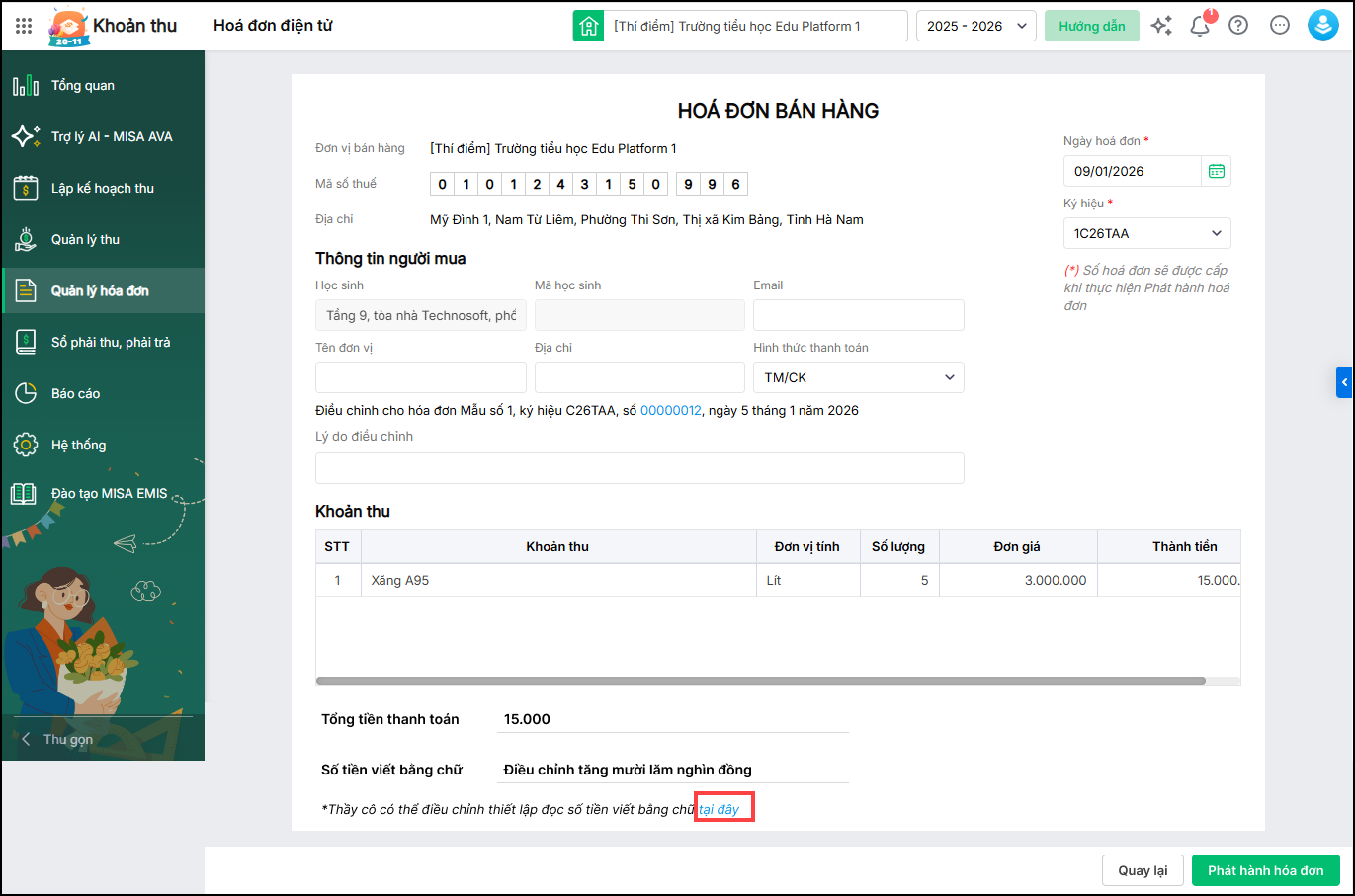Open invoice number 00000012 link
Viewport: 1355px width, 896px height.
point(671,410)
